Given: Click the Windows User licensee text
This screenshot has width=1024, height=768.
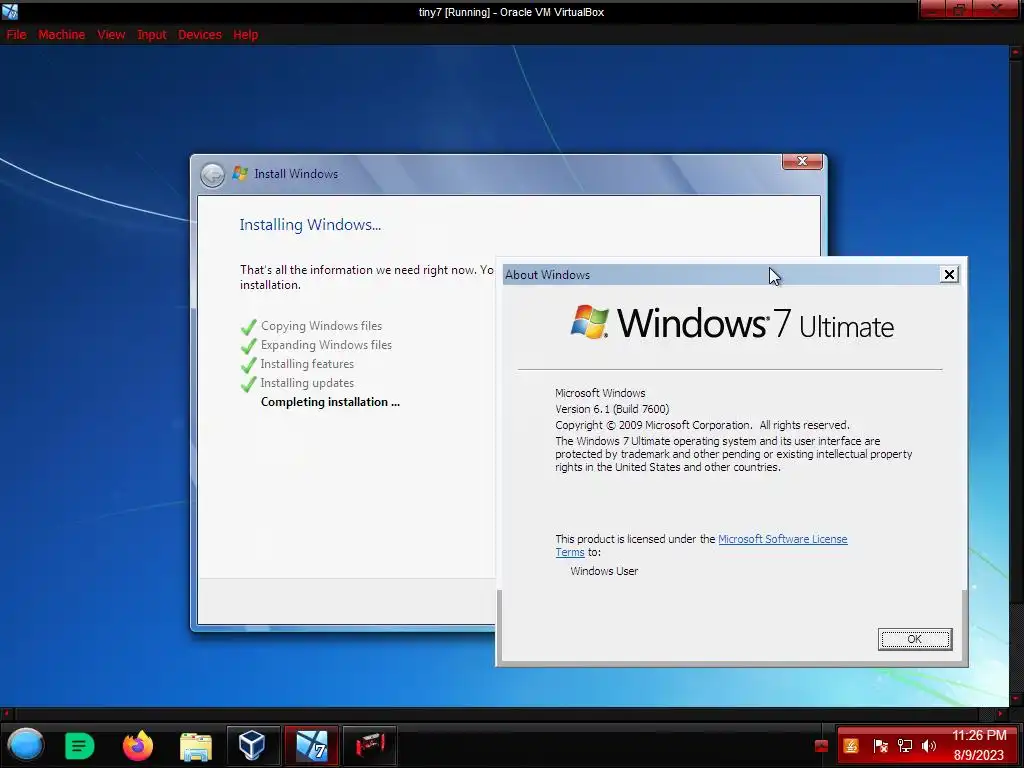Looking at the screenshot, I should (x=604, y=571).
